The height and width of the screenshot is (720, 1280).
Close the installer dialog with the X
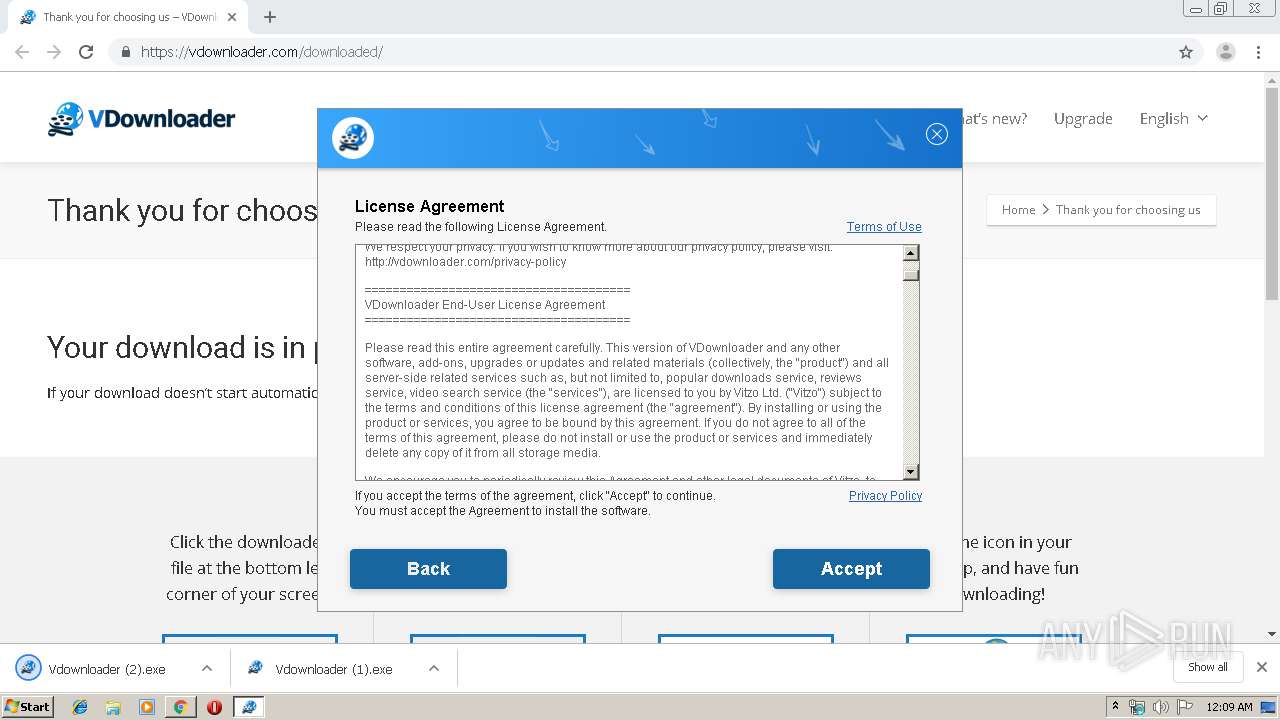click(936, 134)
